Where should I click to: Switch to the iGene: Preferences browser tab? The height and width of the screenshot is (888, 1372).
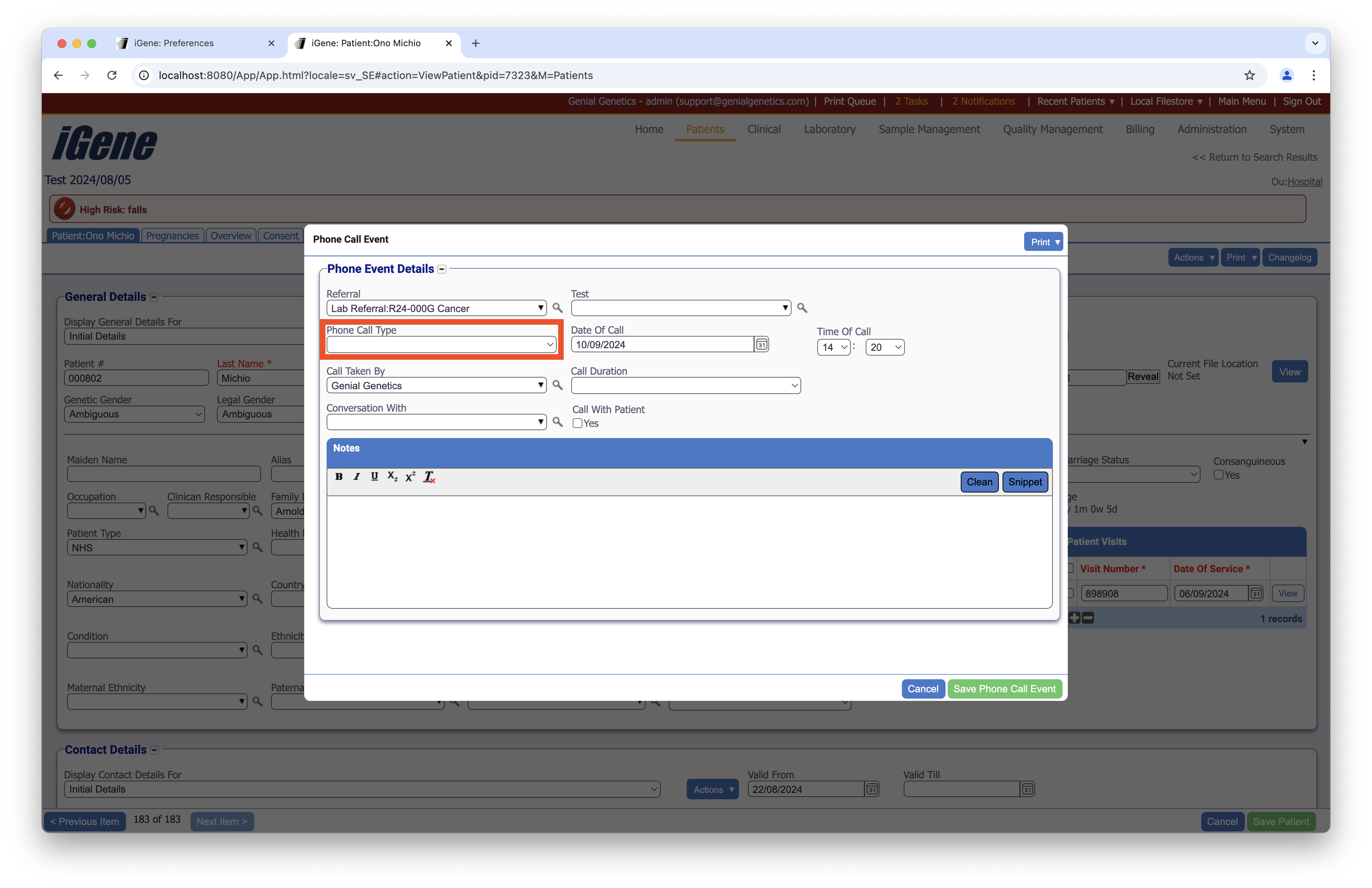click(173, 43)
